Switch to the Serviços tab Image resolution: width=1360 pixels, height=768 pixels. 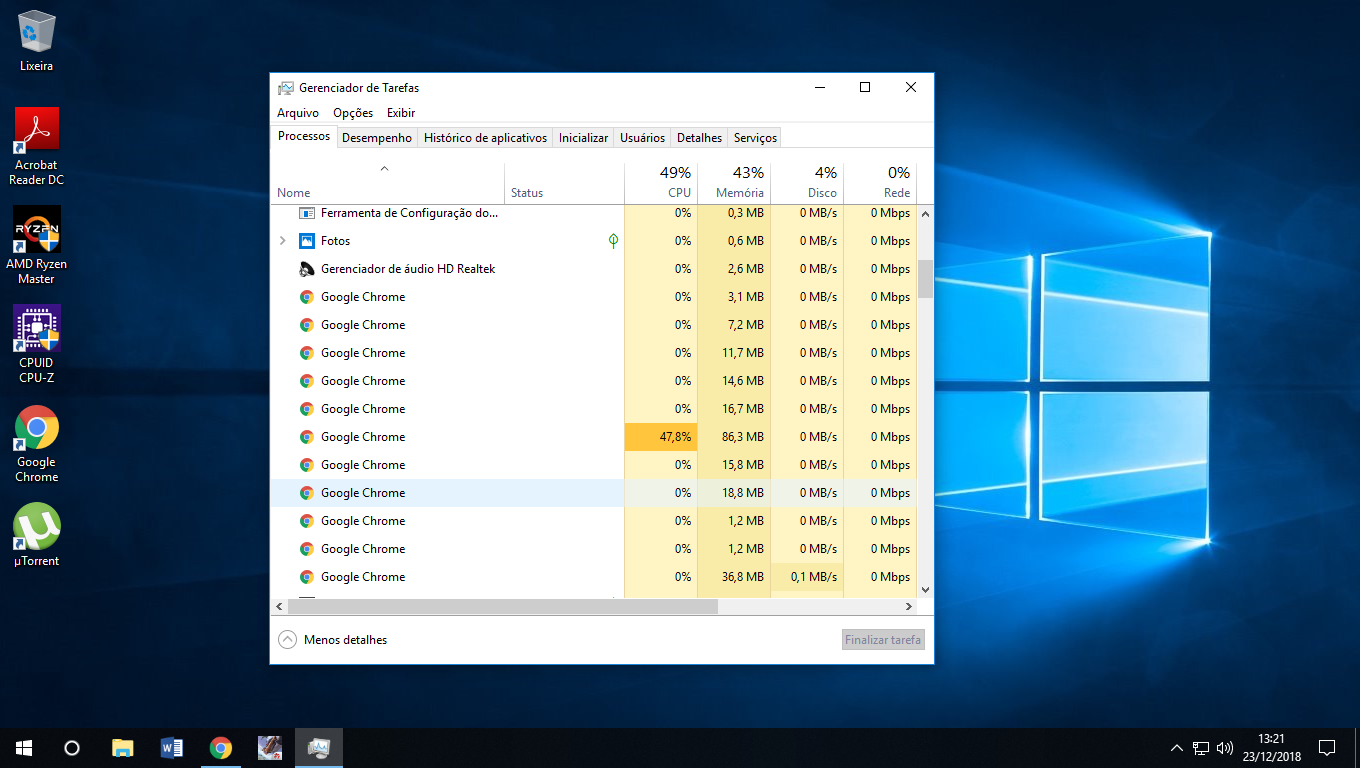coord(755,138)
